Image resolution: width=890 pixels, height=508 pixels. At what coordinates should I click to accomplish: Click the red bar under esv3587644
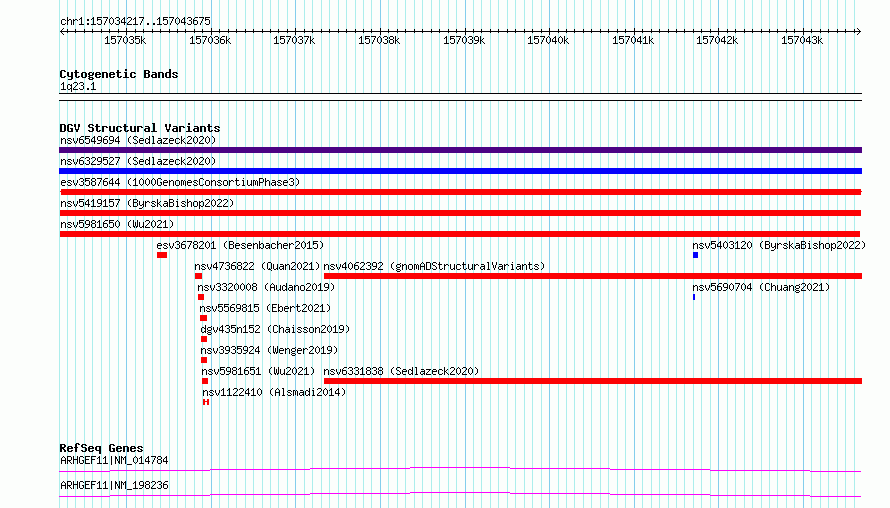coord(460,192)
